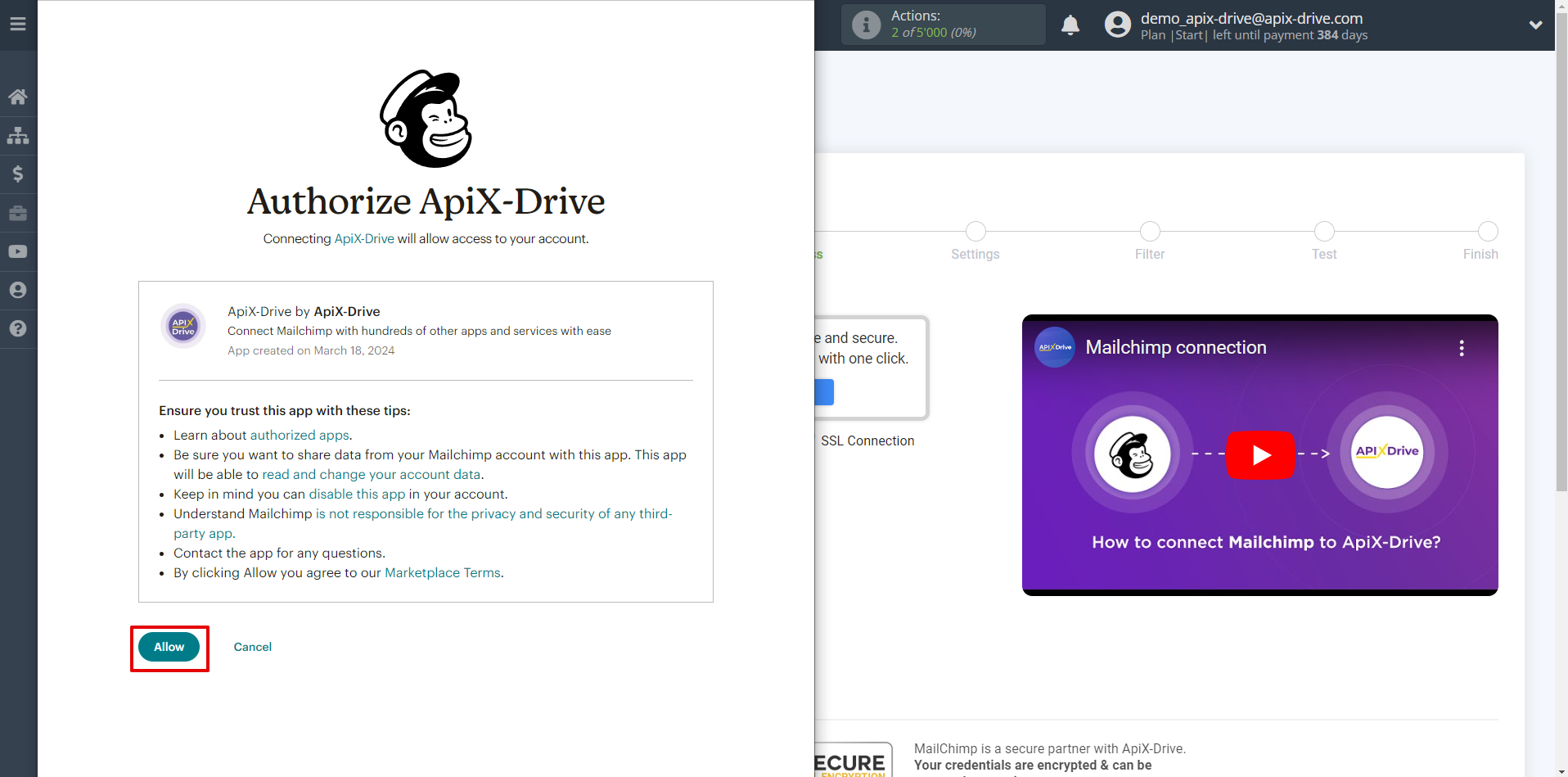
Task: Open the third-party app responsibility link
Action: click(422, 523)
